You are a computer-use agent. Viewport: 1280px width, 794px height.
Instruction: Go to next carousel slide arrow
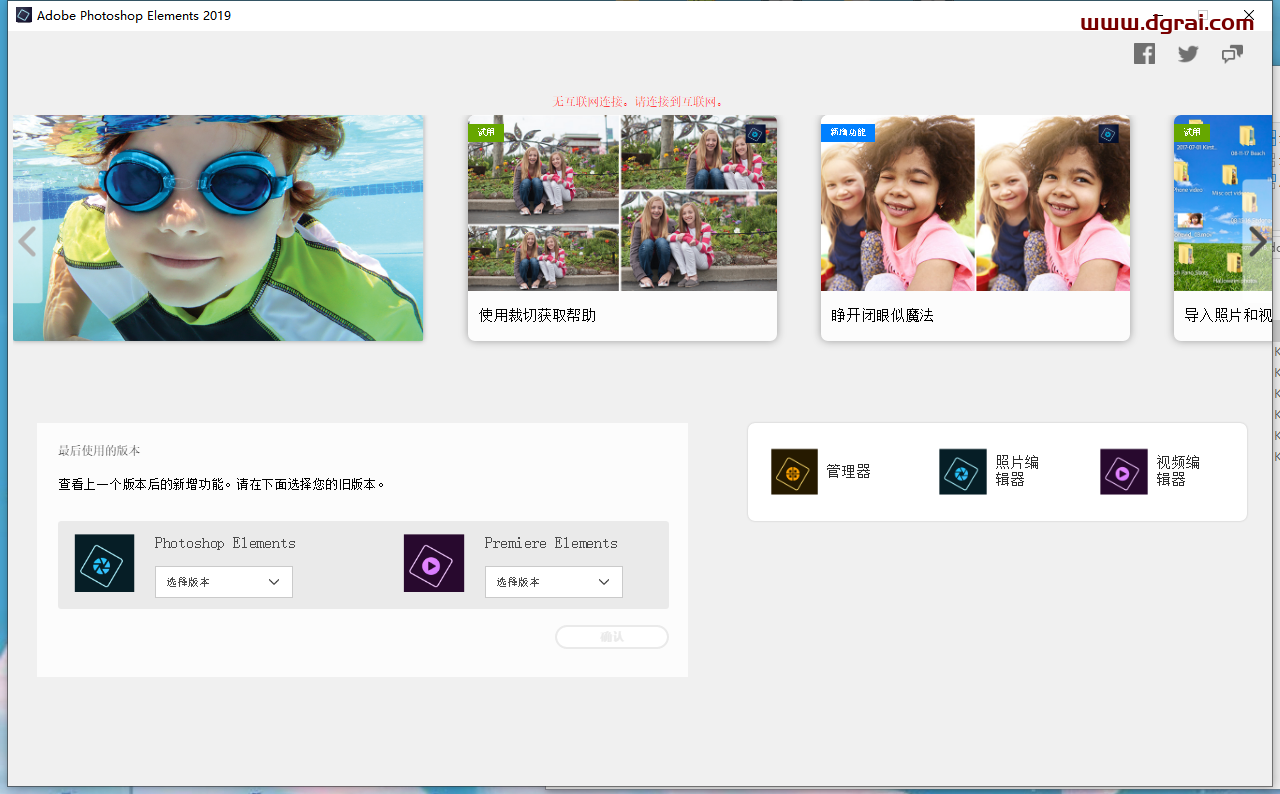click(x=1257, y=241)
